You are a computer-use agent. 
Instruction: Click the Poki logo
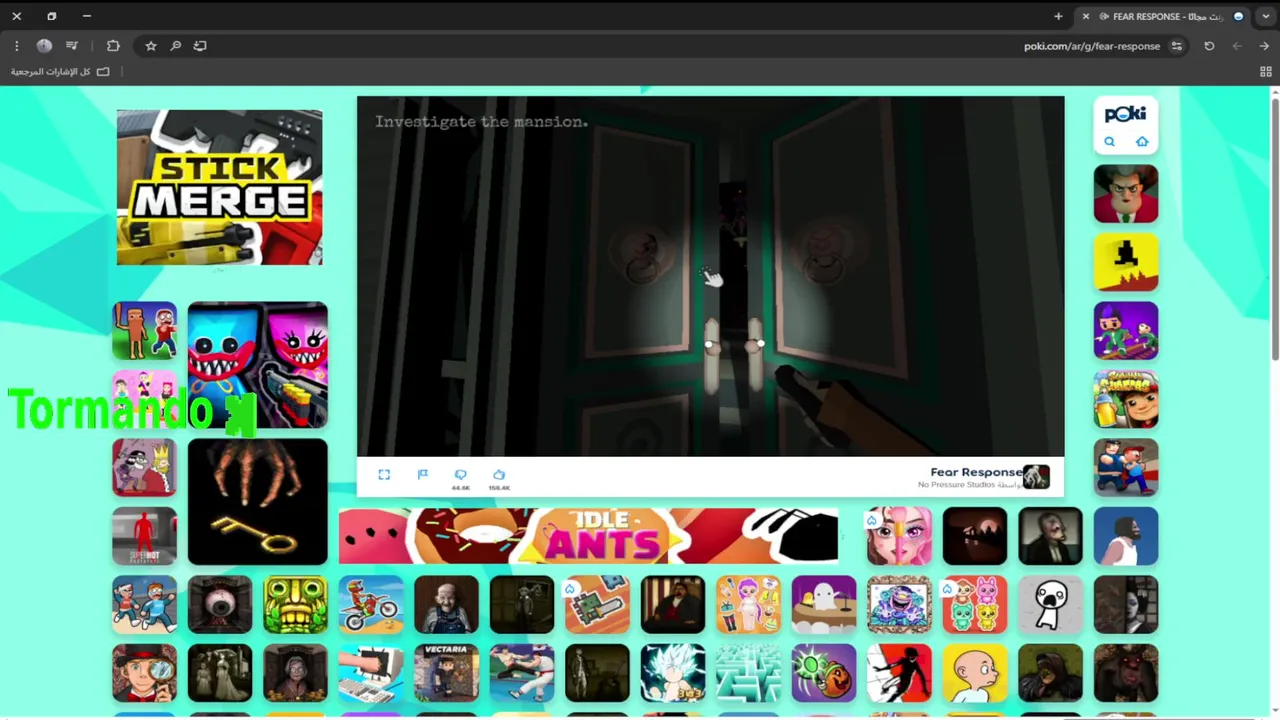1125,114
